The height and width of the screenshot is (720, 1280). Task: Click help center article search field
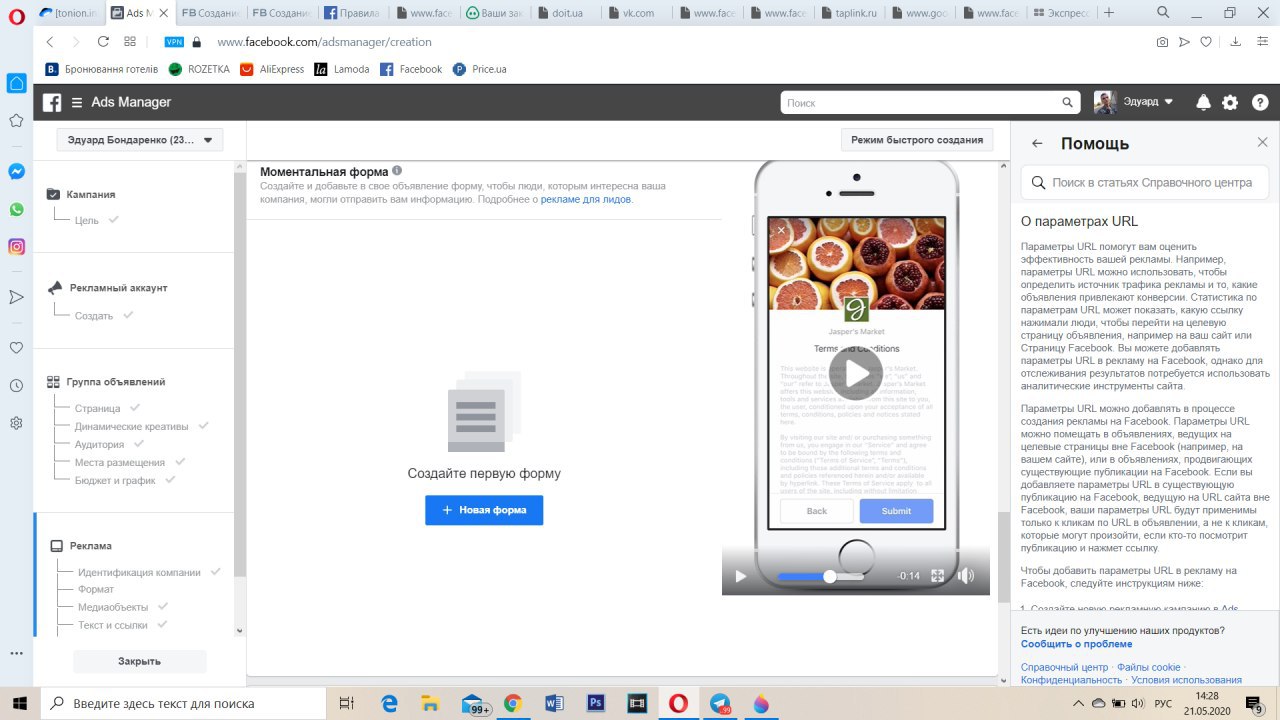(1145, 183)
